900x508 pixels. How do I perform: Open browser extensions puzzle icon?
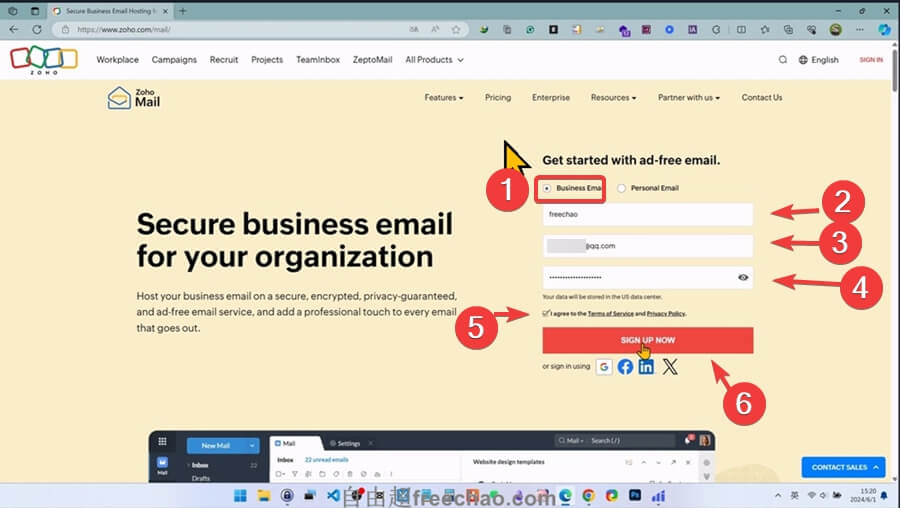click(715, 29)
